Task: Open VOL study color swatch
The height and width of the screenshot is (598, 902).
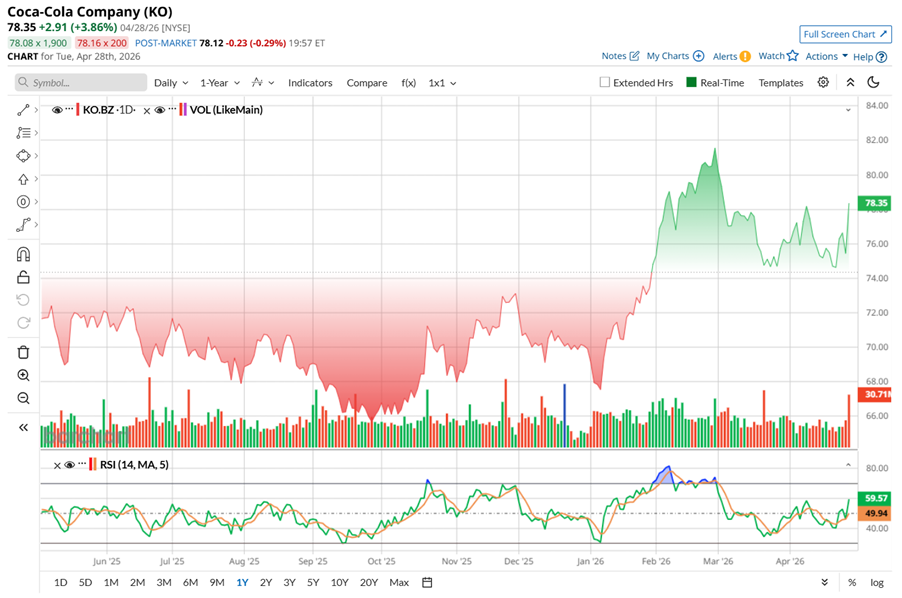Action: tap(183, 110)
